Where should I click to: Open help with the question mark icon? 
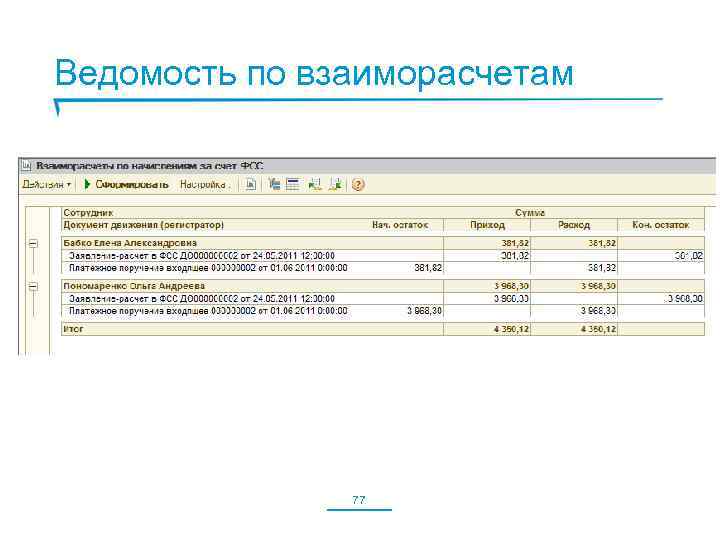coord(358,185)
